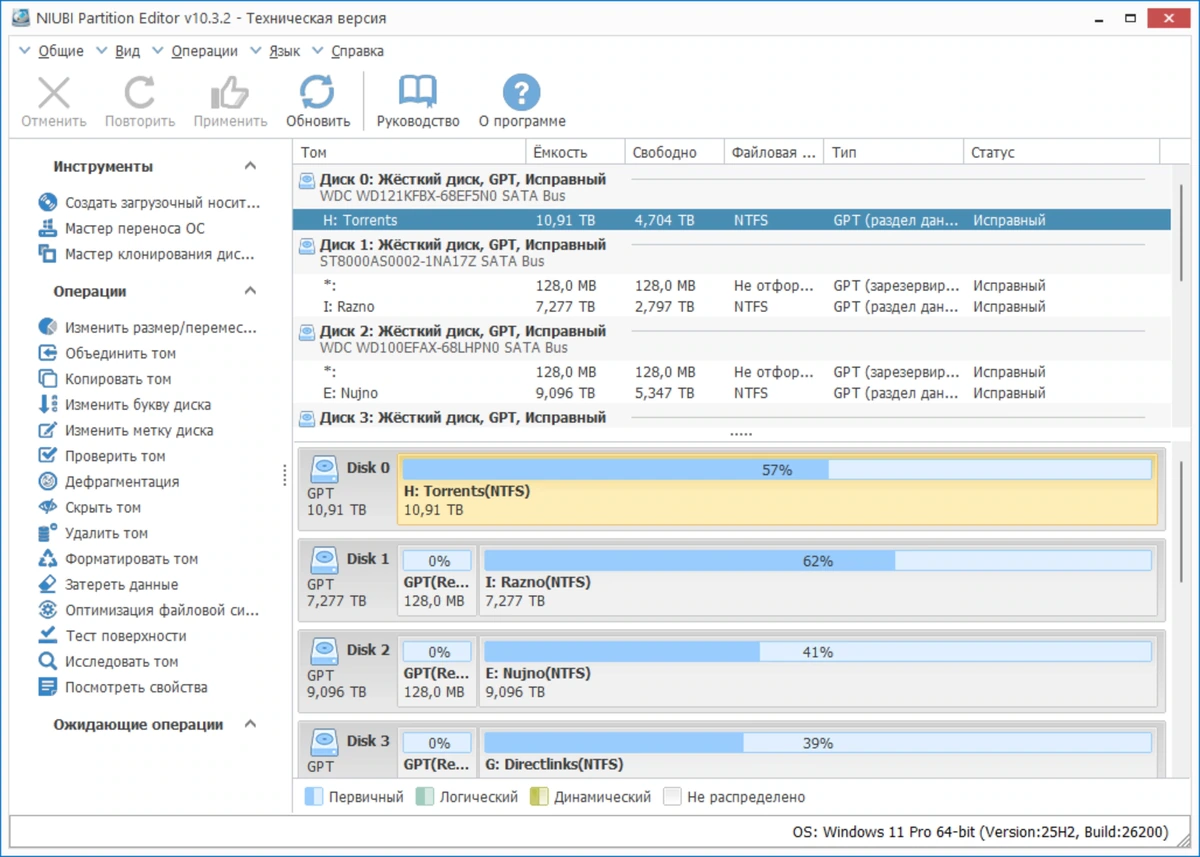Click I: Razno 62% partition bar

(818, 561)
